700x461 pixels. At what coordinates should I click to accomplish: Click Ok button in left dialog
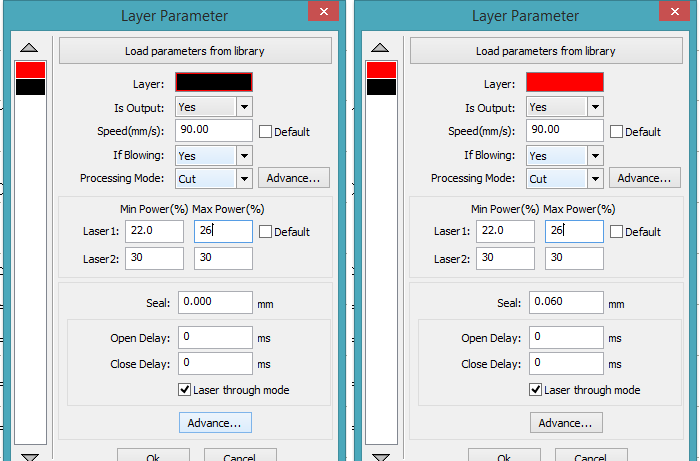coord(153,455)
